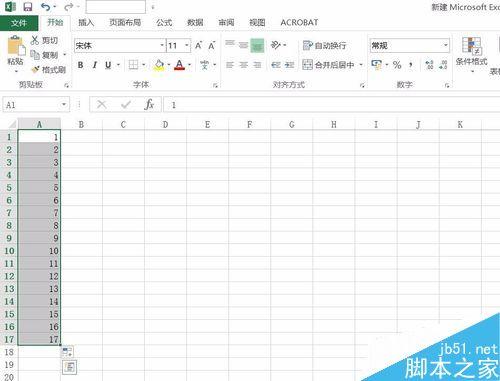Click the enter checkmark in formula bar

[126, 105]
